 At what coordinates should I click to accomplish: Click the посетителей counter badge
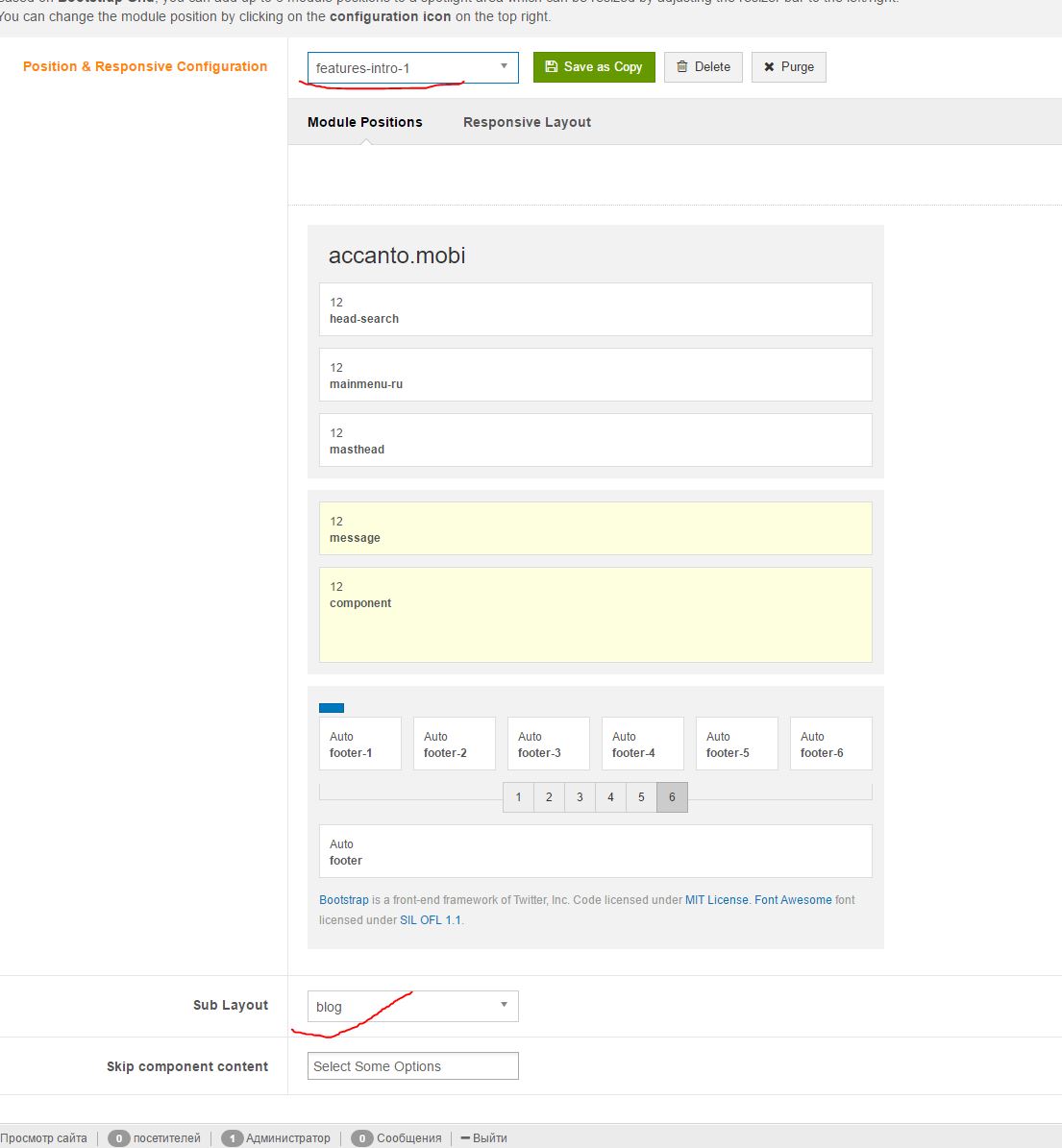(x=118, y=1138)
